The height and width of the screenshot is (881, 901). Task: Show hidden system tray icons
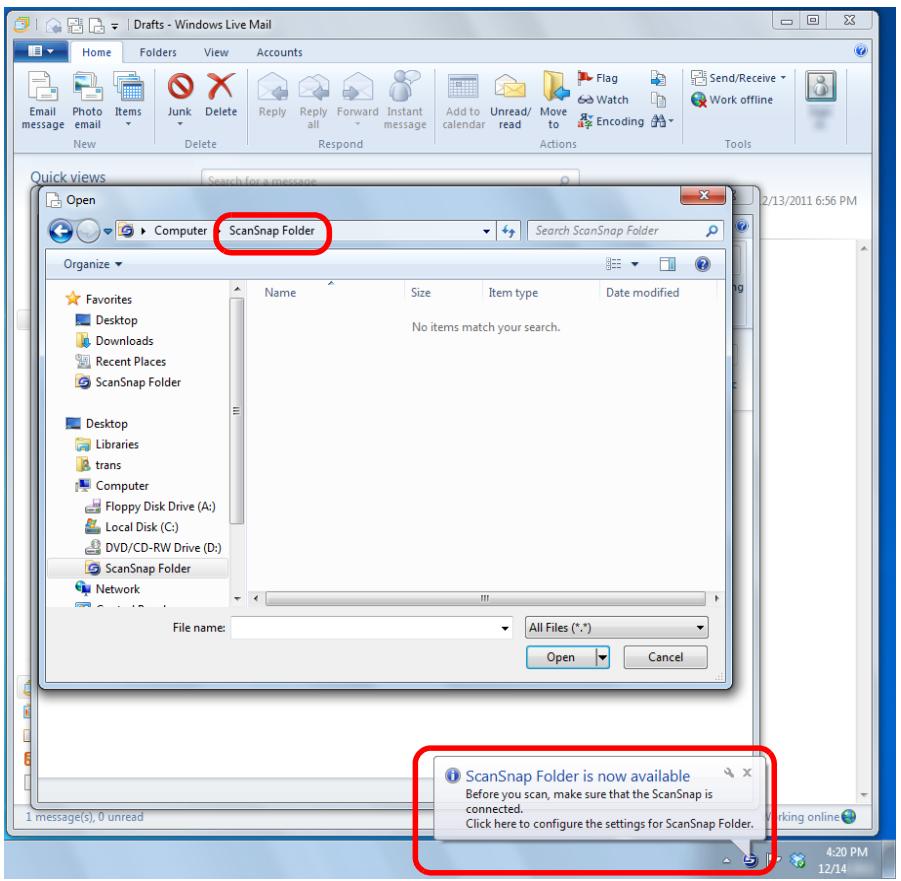[726, 860]
